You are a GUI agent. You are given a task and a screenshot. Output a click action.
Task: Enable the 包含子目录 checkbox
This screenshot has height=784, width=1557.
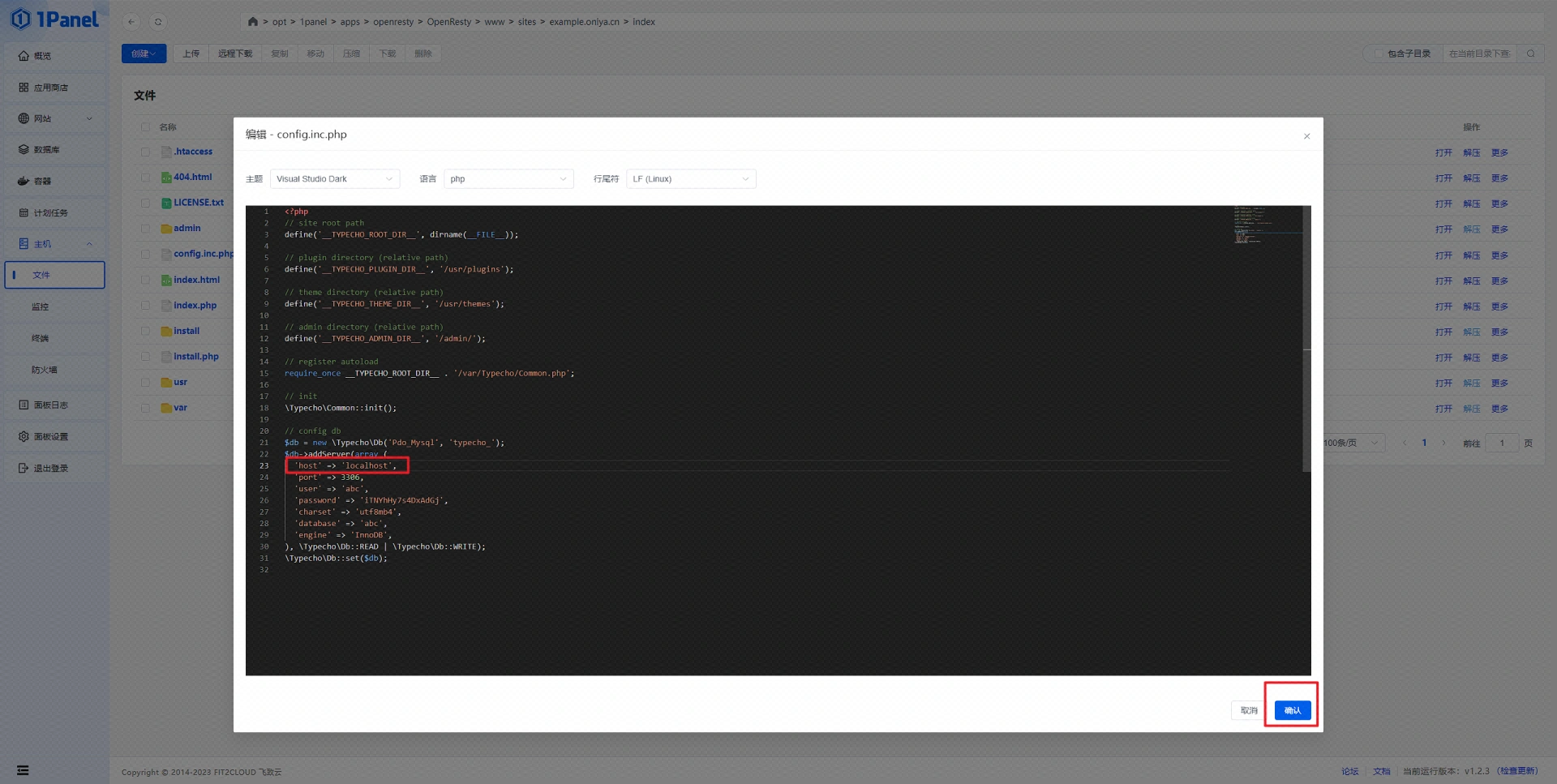click(1378, 54)
